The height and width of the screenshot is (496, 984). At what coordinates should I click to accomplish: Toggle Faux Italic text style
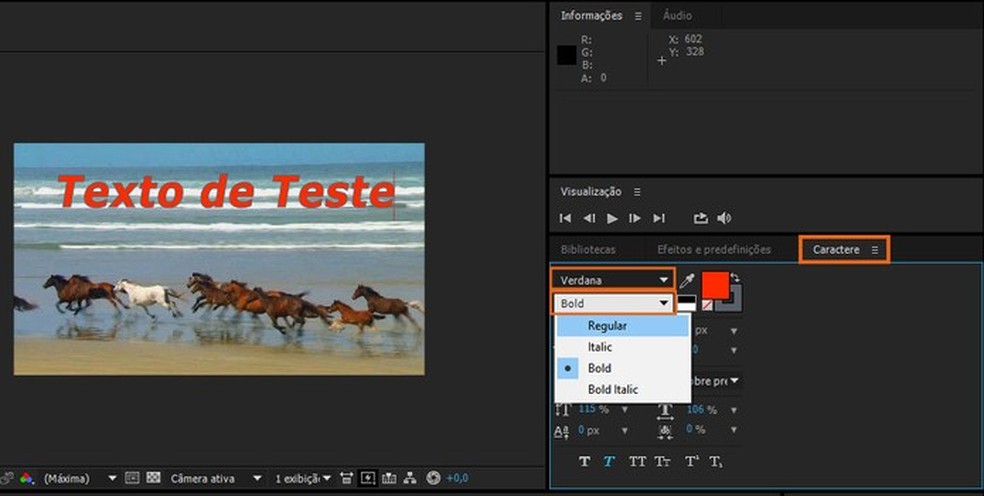point(609,461)
